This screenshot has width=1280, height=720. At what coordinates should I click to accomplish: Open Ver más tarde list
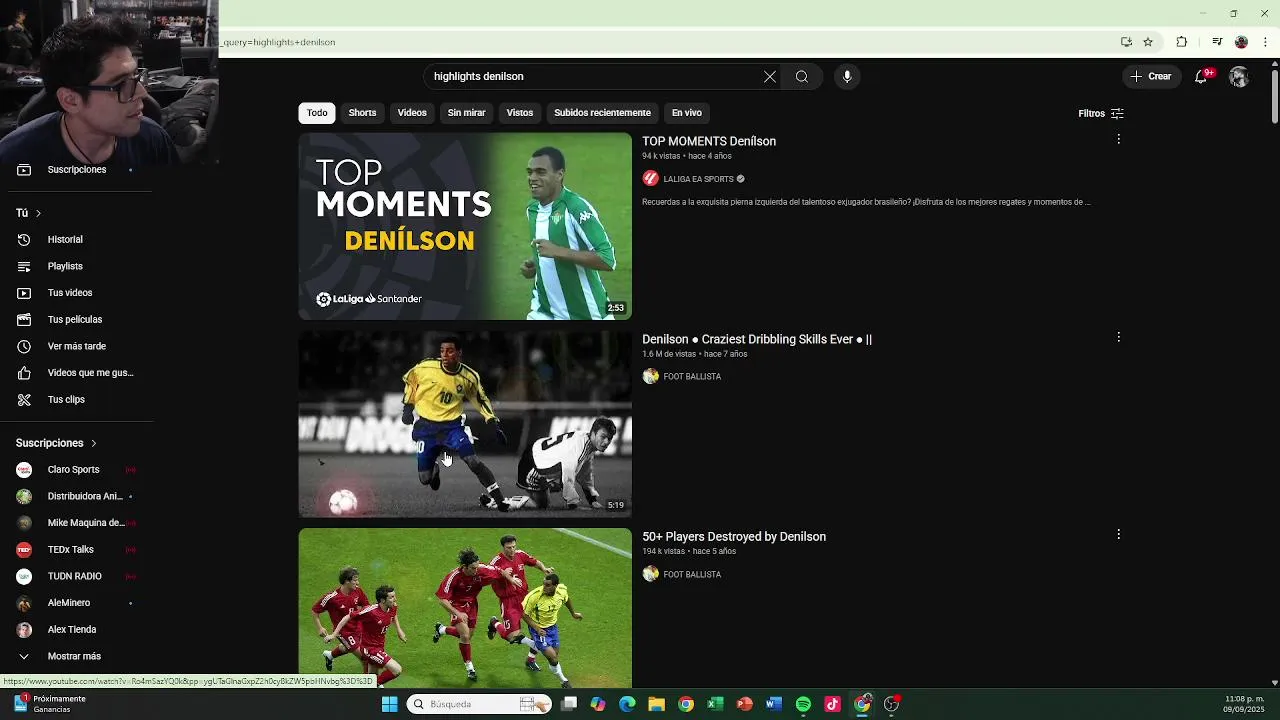pos(76,346)
